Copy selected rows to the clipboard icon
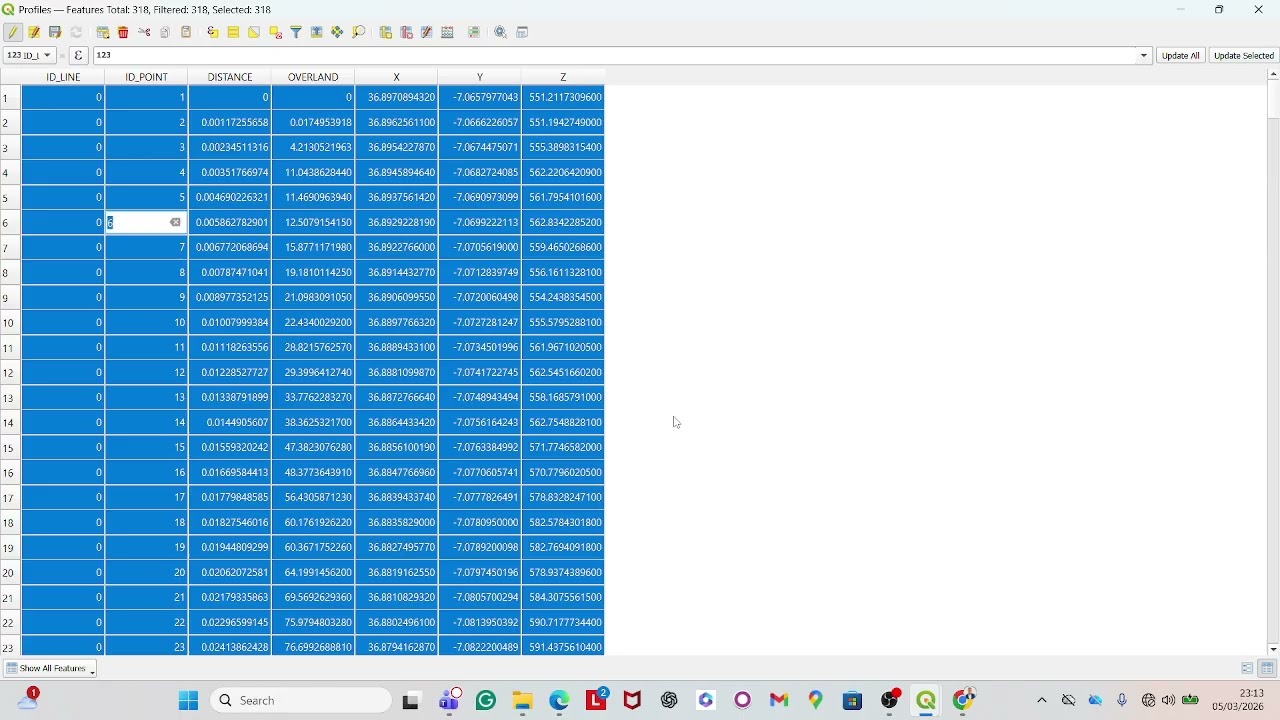The image size is (1280, 720). point(165,32)
